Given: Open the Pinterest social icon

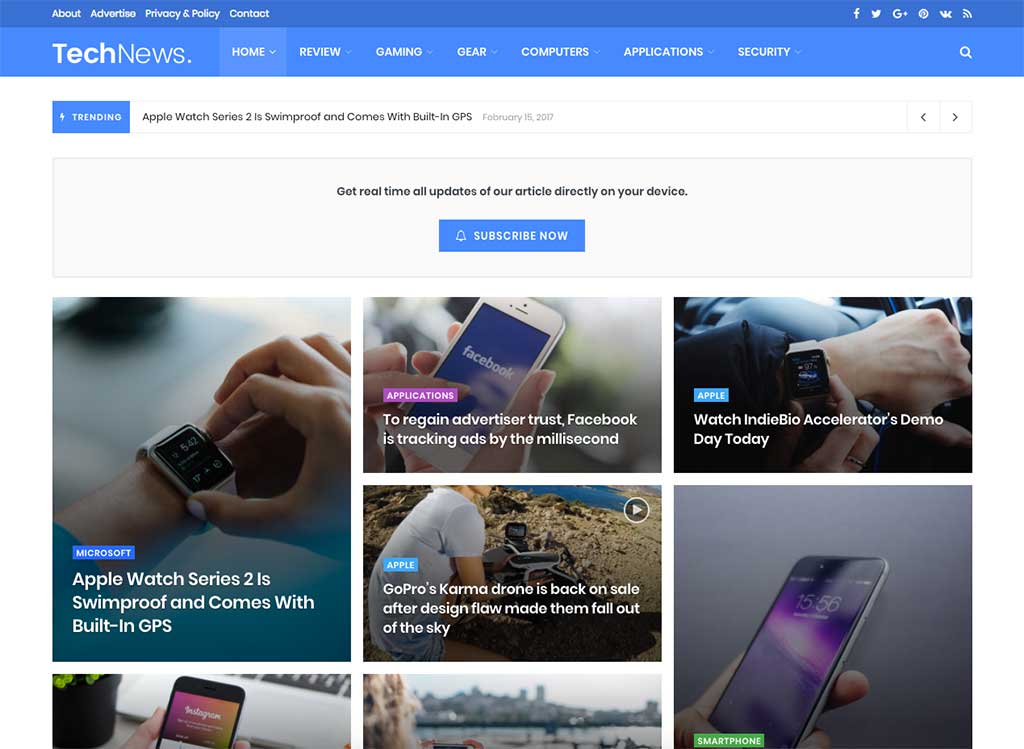Looking at the screenshot, I should (x=923, y=13).
